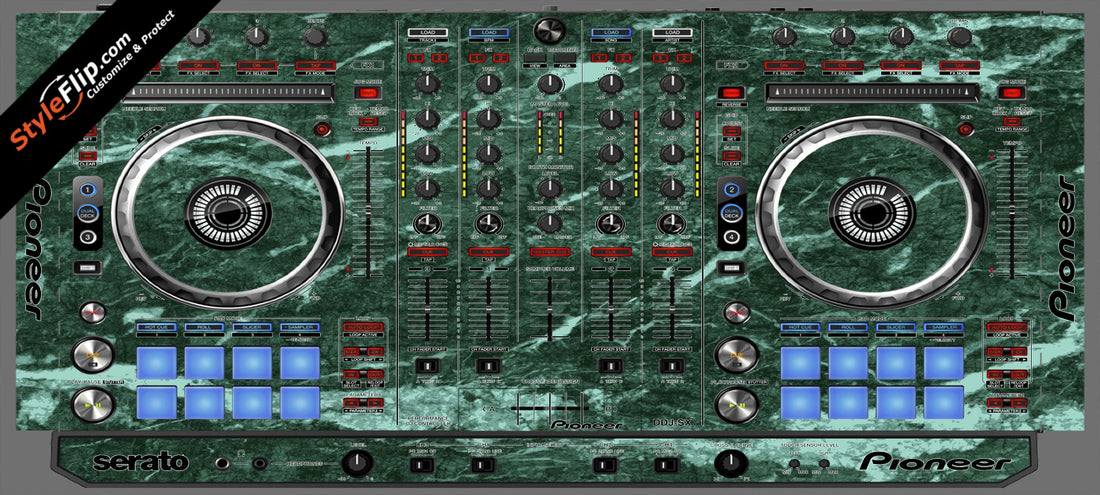Viewport: 1100px width, 495px height.
Task: Click the front panel CROSS F.CURVE knob
Action: coord(730,463)
